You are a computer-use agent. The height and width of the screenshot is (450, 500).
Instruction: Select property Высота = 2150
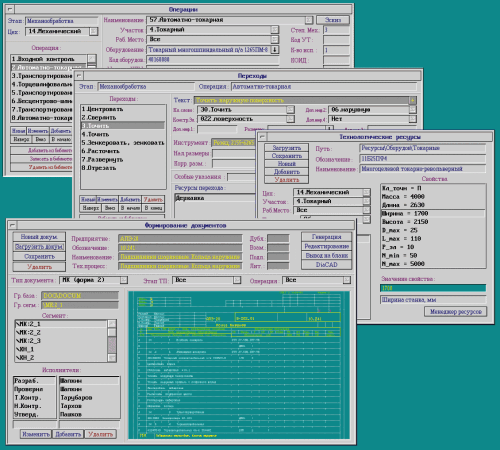pos(433,222)
